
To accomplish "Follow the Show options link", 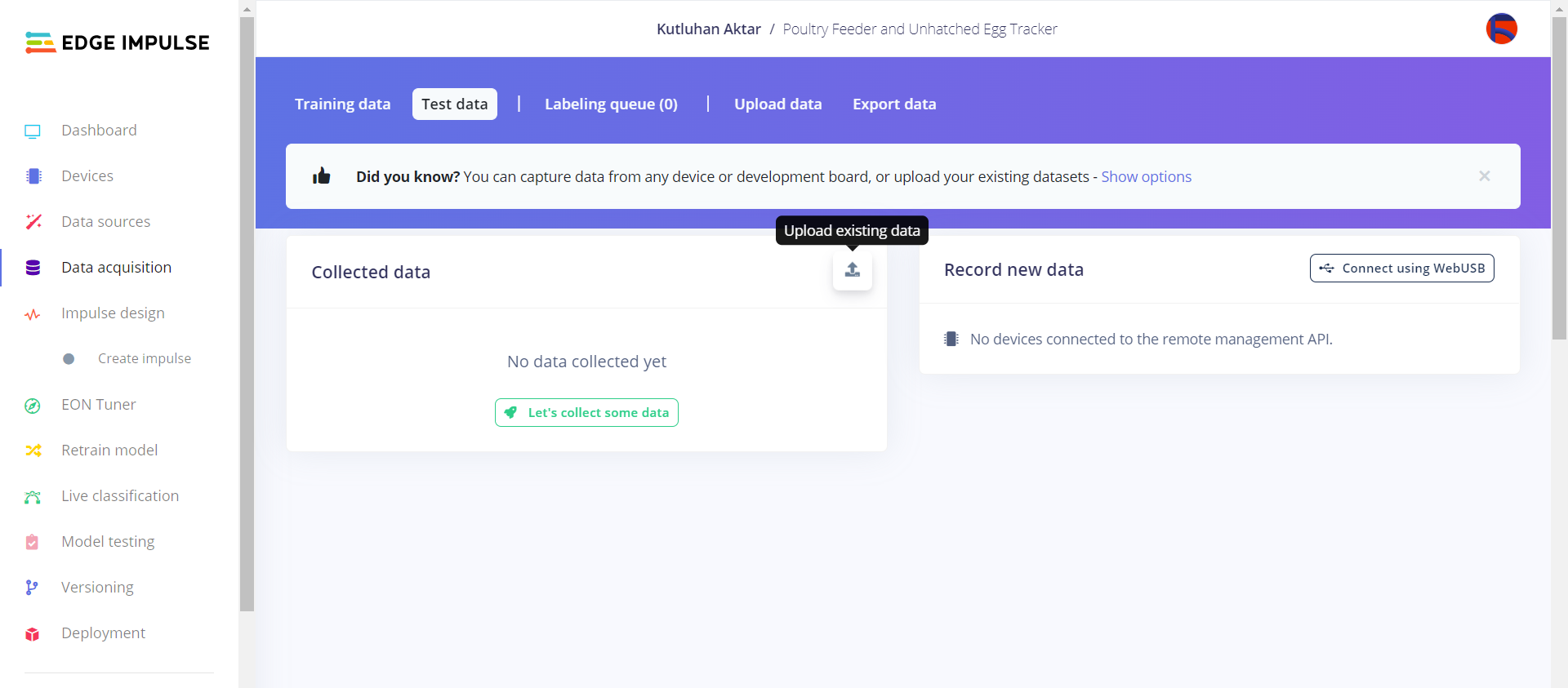I will coord(1146,177).
